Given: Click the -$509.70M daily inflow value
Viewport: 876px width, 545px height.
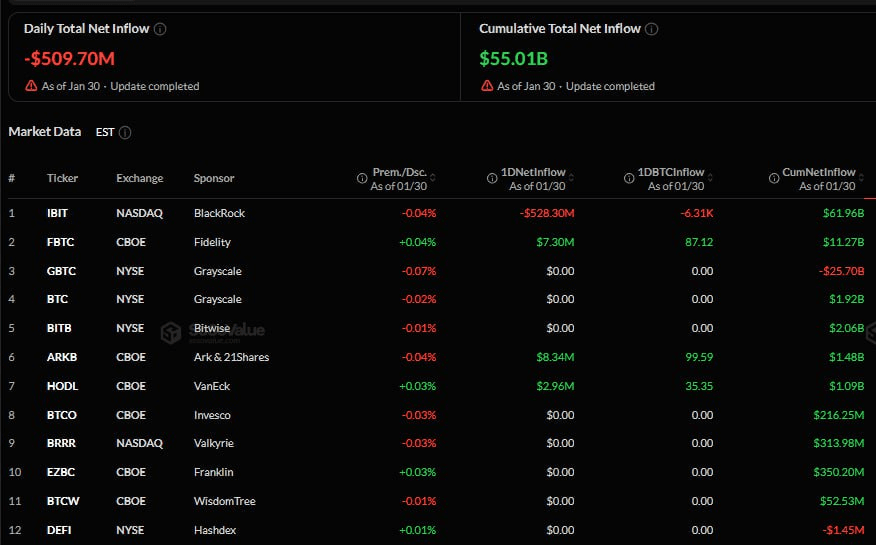Looking at the screenshot, I should click(69, 59).
